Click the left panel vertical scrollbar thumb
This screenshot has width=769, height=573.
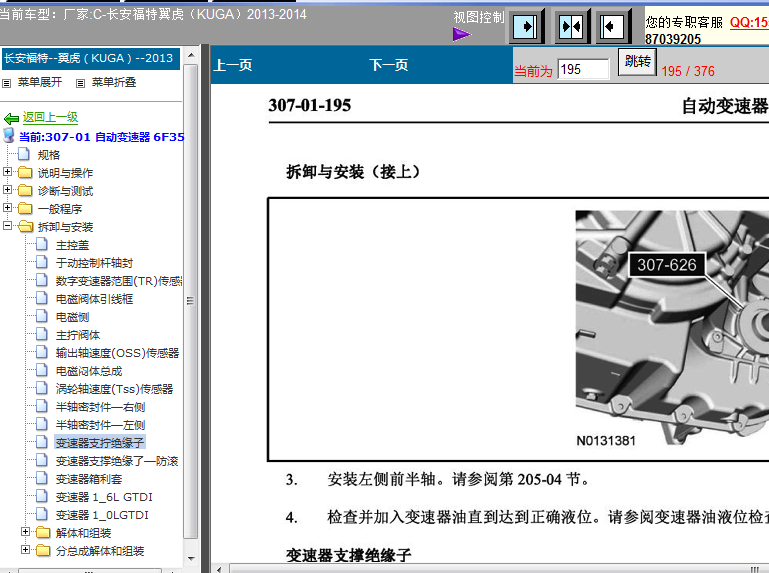point(191,301)
